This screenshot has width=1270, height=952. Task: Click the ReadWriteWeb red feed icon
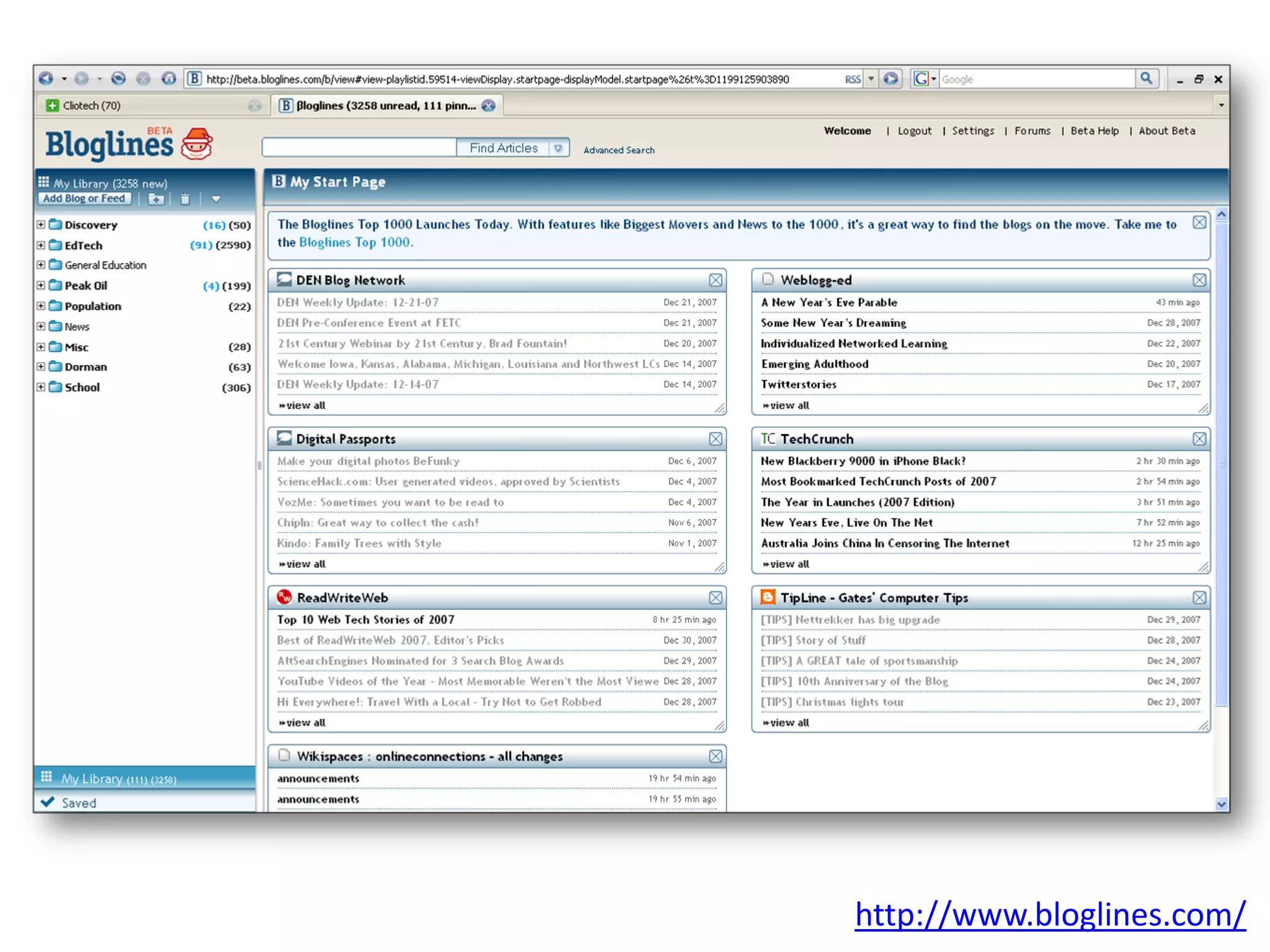284,597
